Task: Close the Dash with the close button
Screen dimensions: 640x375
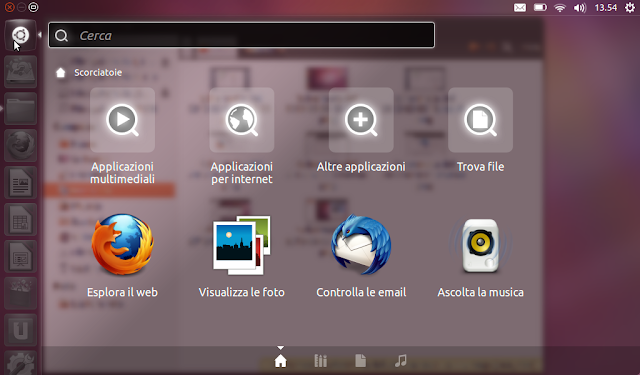Action: pyautogui.click(x=9, y=7)
